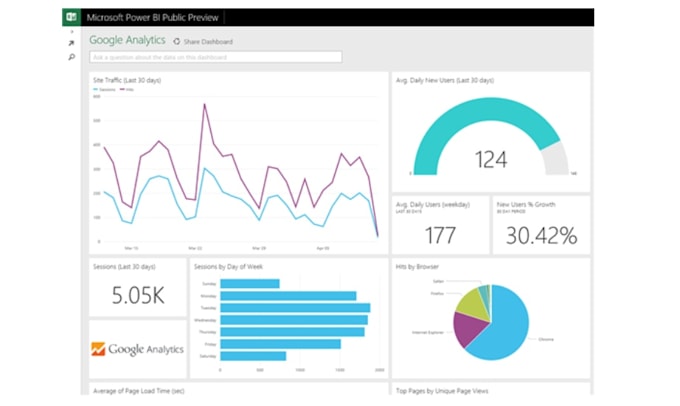Image resolution: width=680 pixels, height=406 pixels.
Task: Click the gauge value 124
Action: point(491,159)
